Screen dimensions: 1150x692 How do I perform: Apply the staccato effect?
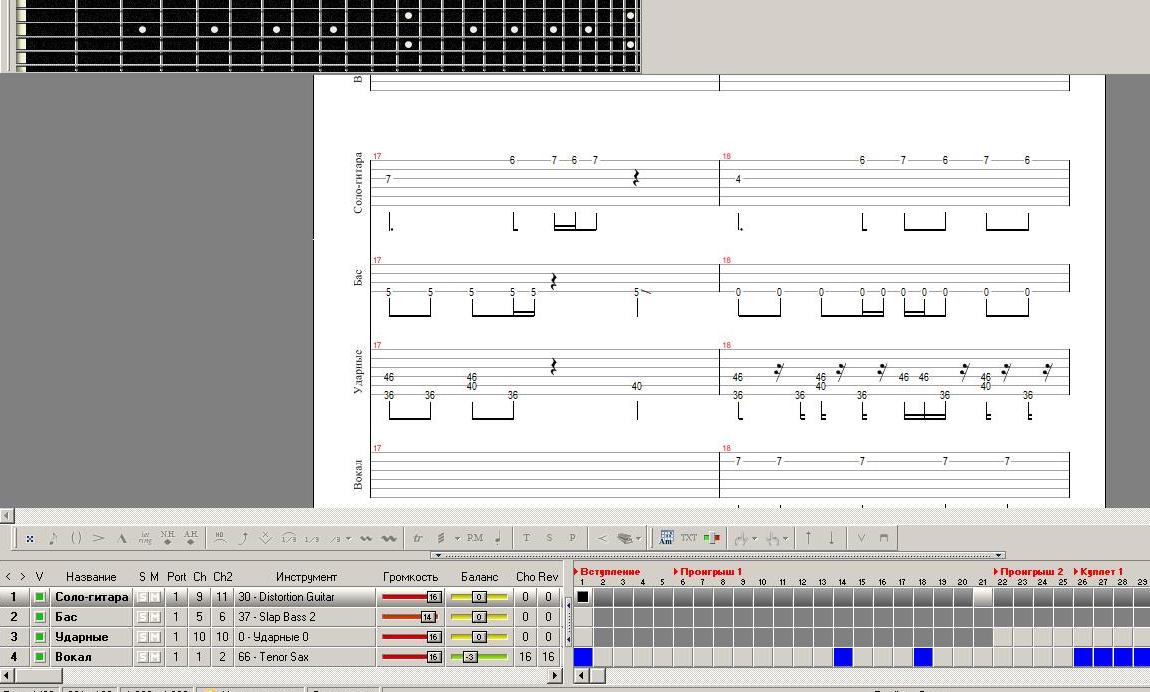click(x=498, y=538)
